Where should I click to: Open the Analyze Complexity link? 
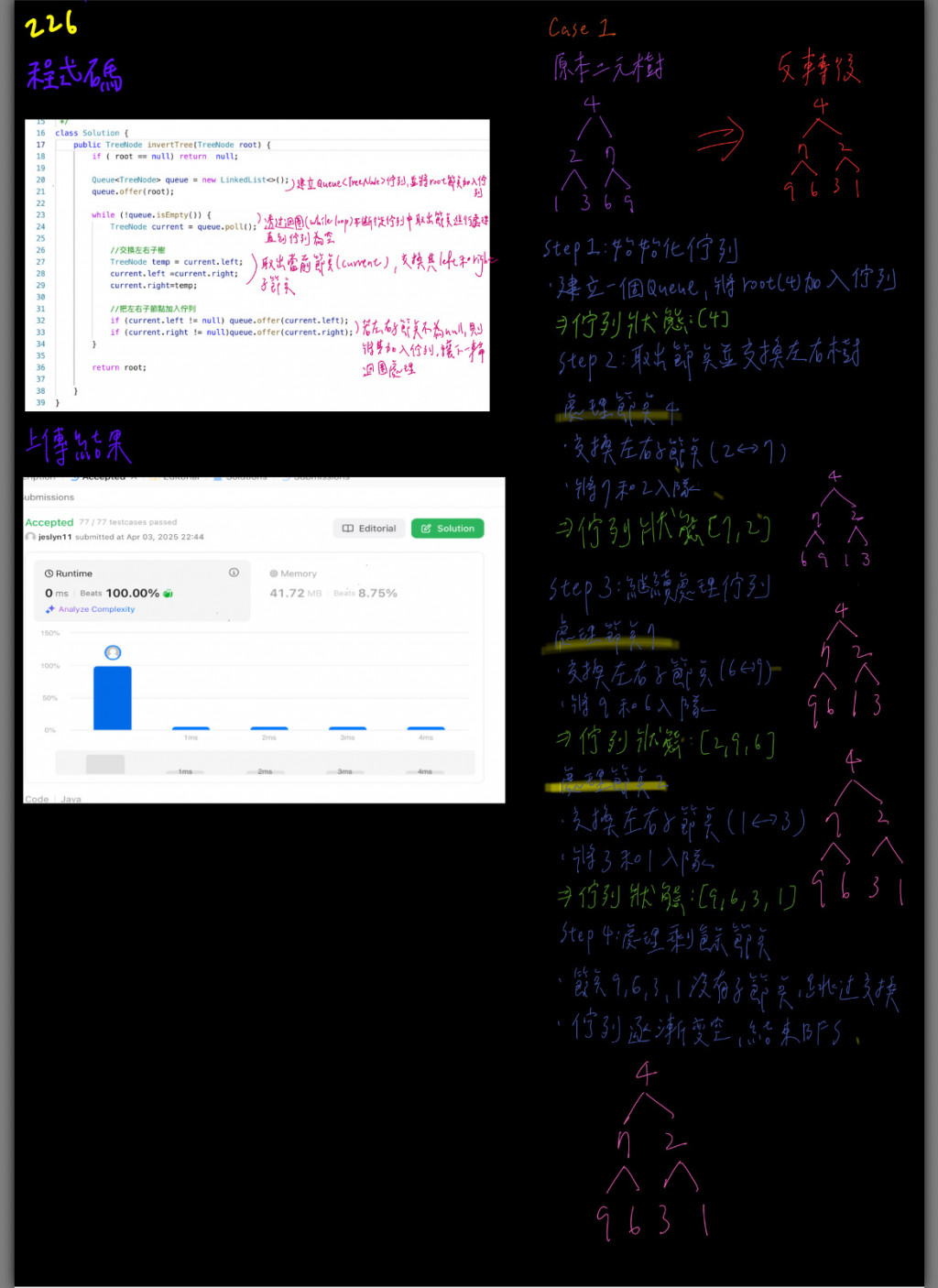point(96,609)
